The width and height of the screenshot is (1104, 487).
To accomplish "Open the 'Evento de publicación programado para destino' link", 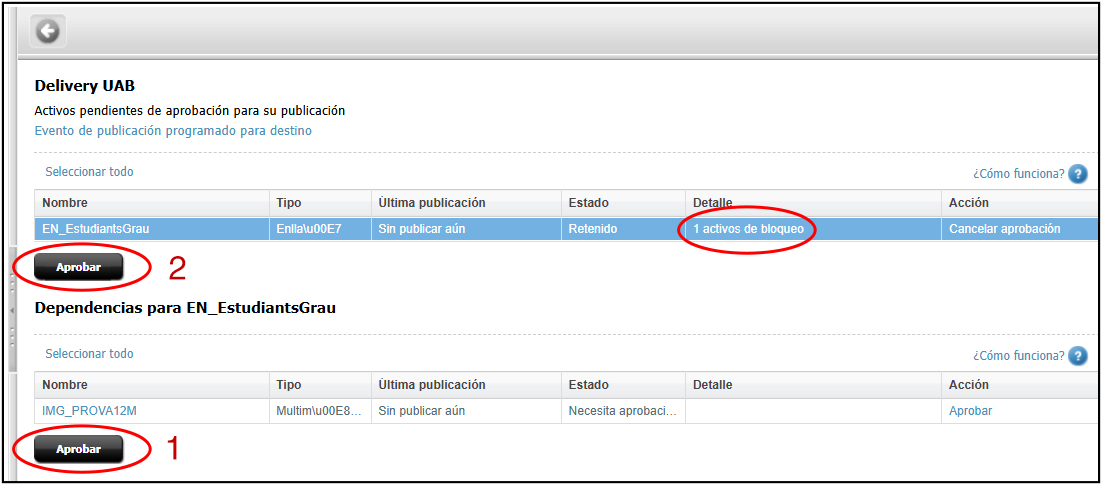I will [173, 131].
